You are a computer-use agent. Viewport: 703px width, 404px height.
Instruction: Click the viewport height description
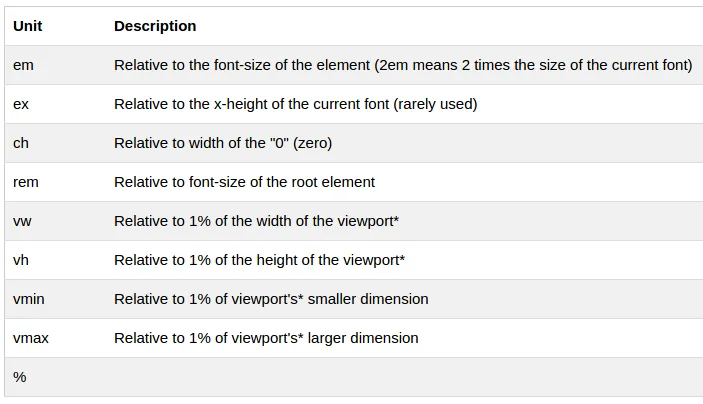tap(259, 260)
